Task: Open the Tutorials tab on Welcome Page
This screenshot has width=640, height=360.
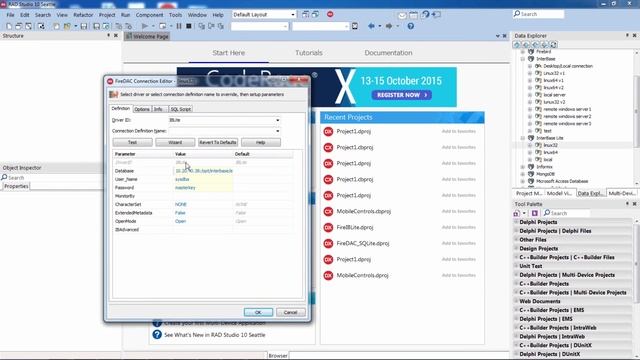Action: tap(309, 53)
